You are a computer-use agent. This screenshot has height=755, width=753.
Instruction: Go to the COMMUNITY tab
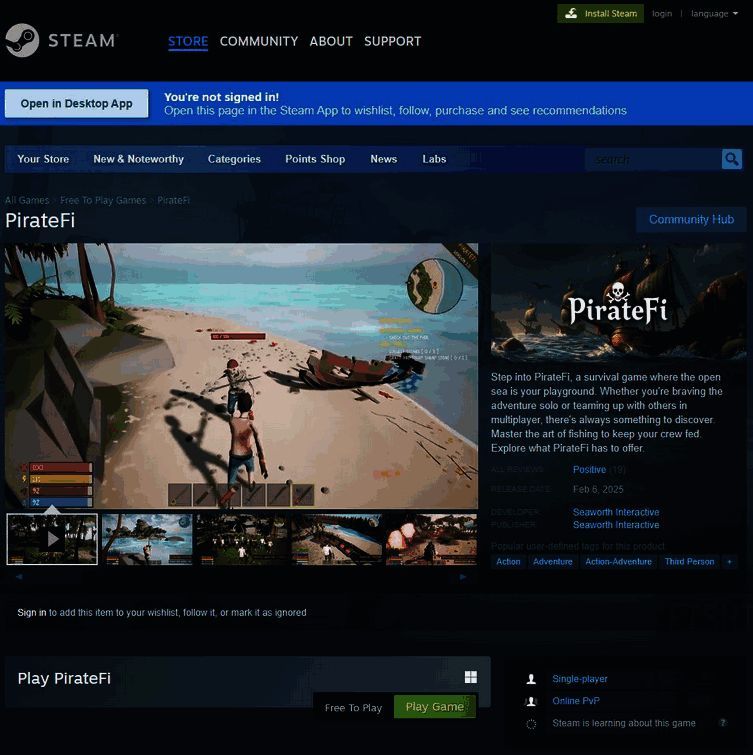coord(259,41)
